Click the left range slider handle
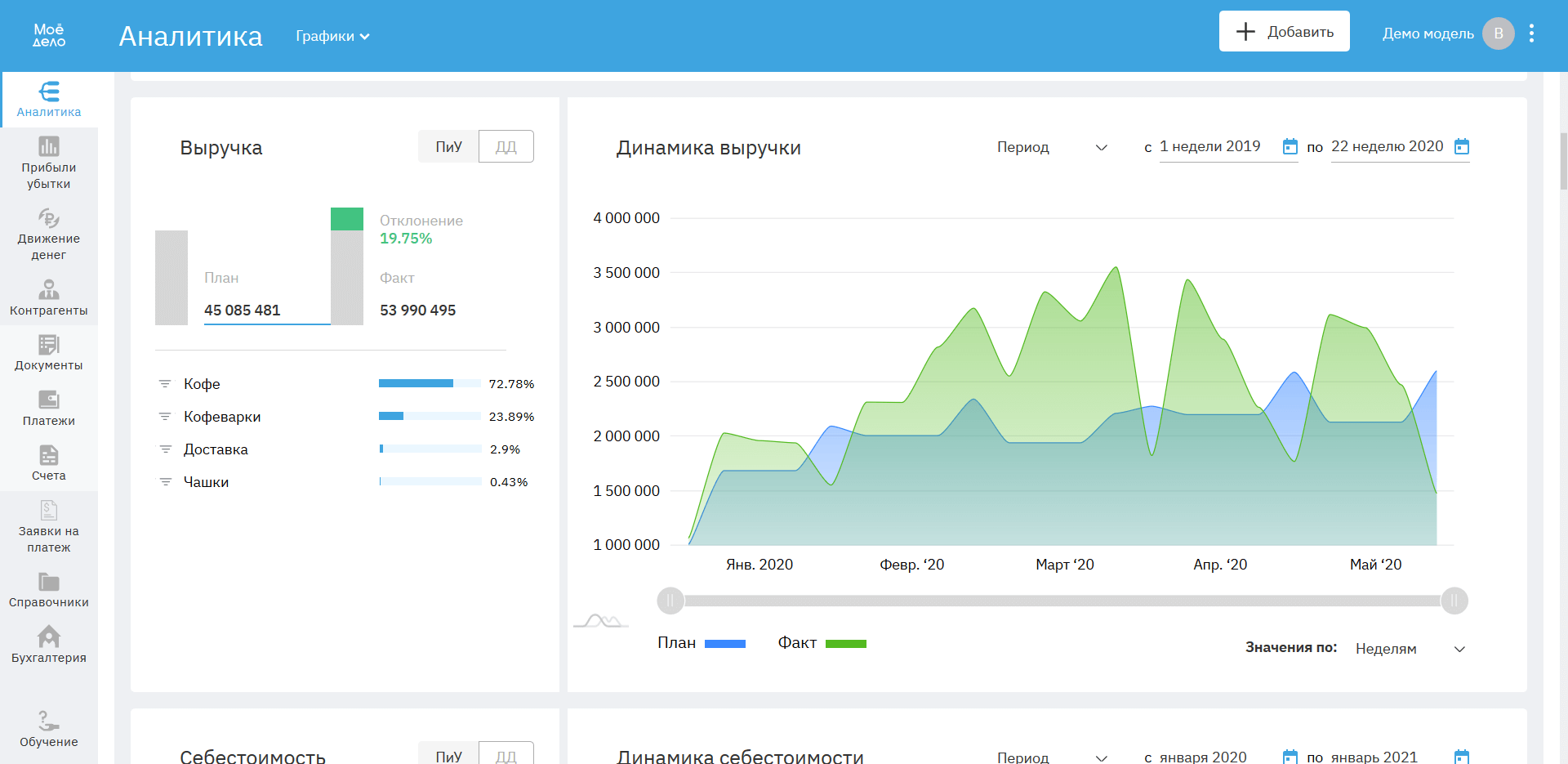1568x764 pixels. [670, 601]
